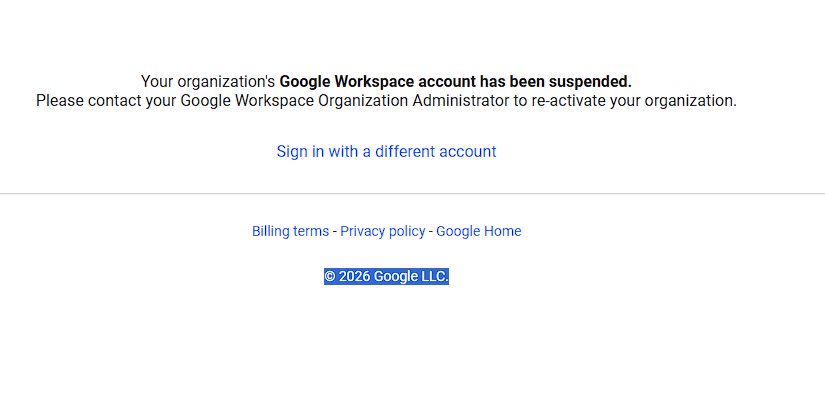Follow the Google Home footer link
This screenshot has width=825, height=410.
click(478, 231)
